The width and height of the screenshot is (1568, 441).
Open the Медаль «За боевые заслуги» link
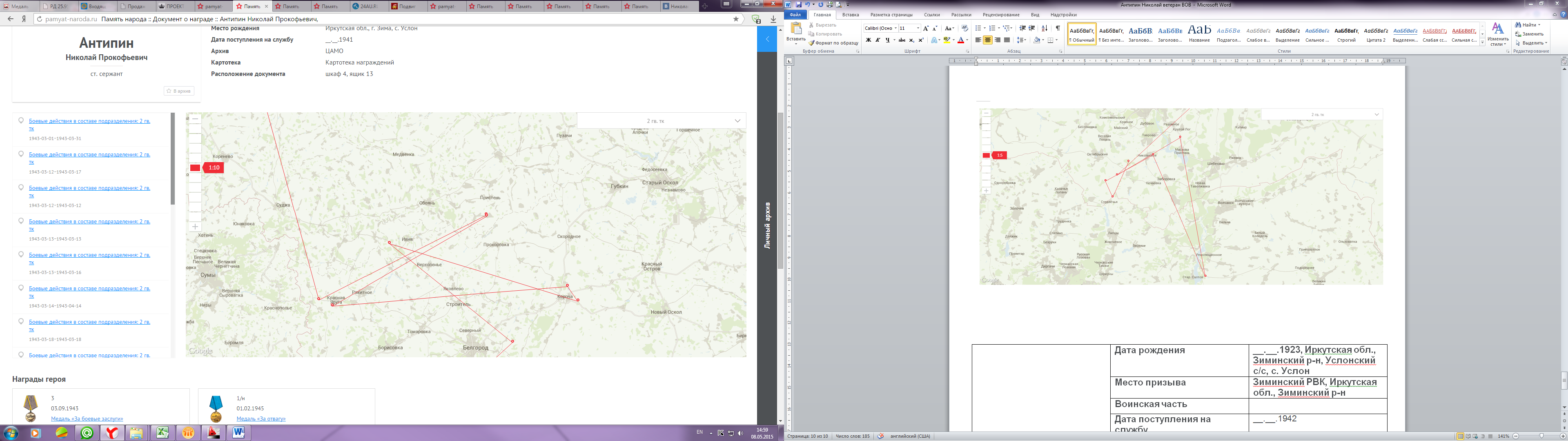(87, 419)
